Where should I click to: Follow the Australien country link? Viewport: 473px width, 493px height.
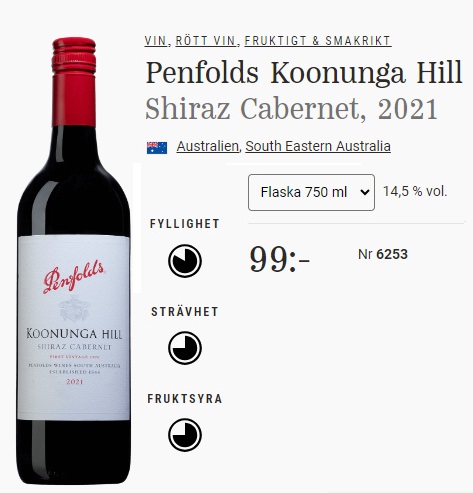207,146
